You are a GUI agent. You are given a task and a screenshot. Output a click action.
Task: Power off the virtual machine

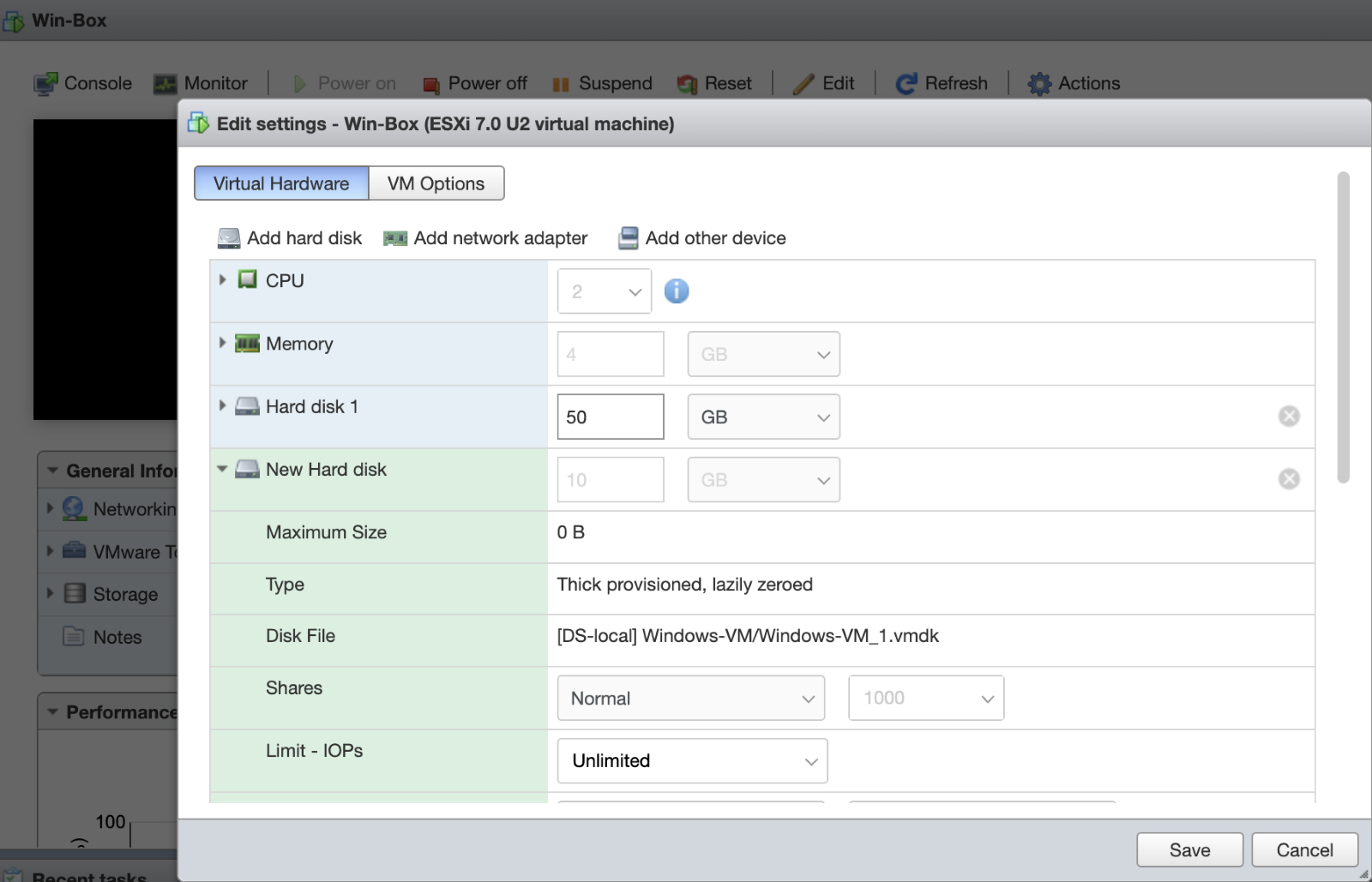coord(475,83)
